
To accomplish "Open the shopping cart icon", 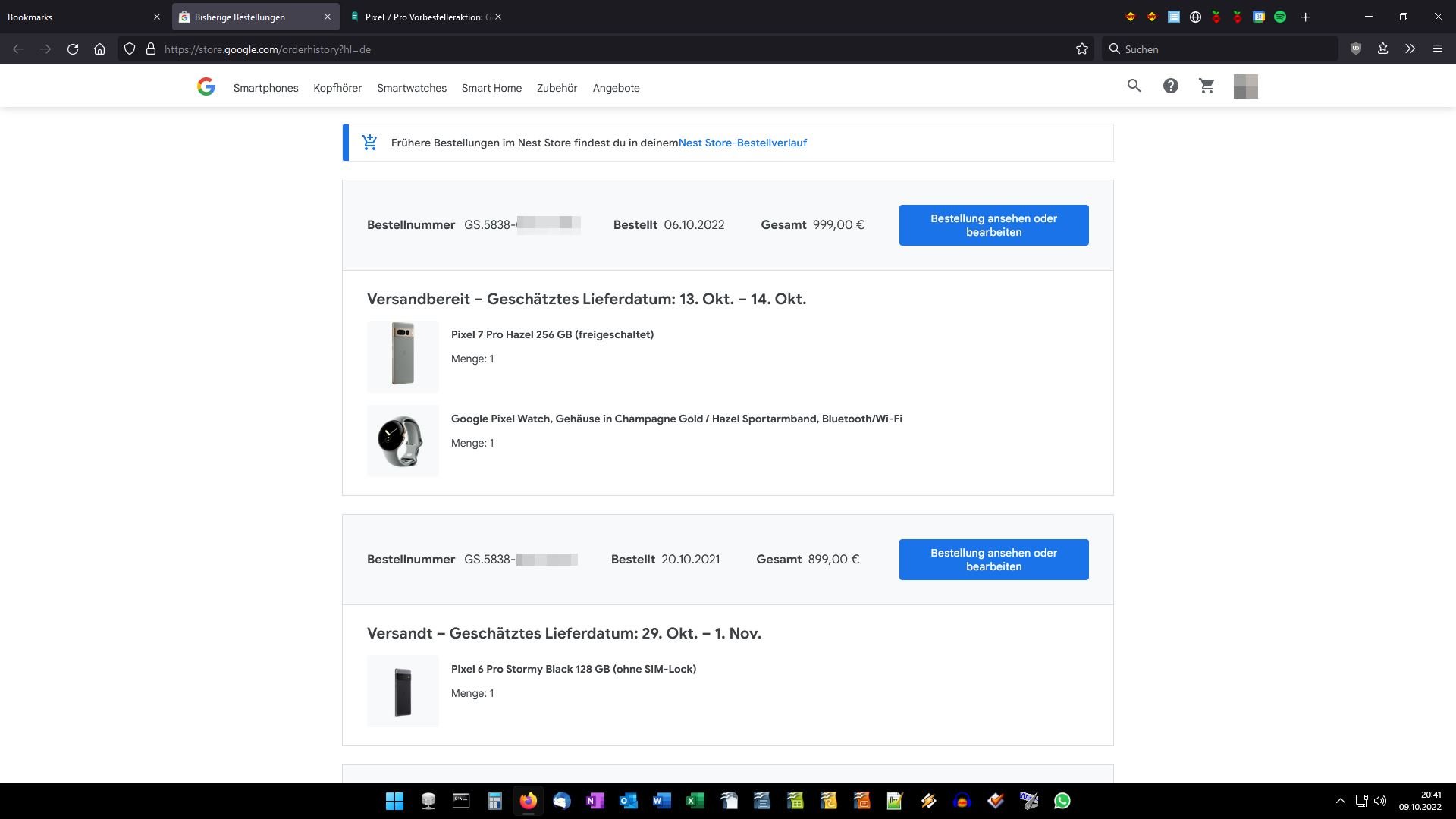I will pos(1207,86).
